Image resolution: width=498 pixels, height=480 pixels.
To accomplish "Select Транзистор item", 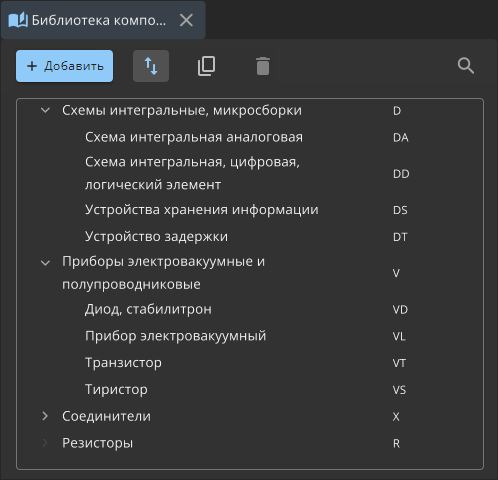I will pyautogui.click(x=123, y=362).
